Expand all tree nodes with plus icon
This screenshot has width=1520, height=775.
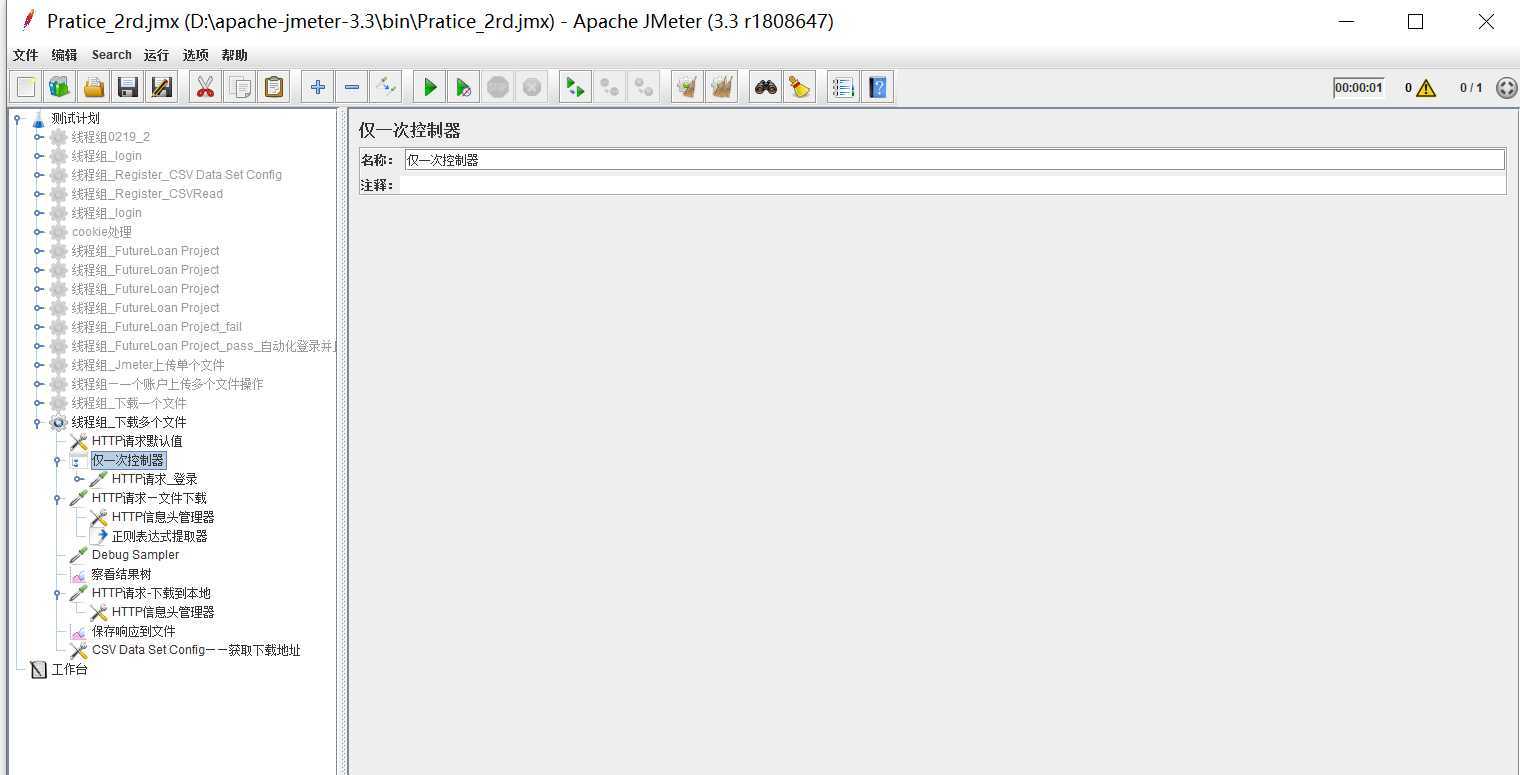pos(318,87)
